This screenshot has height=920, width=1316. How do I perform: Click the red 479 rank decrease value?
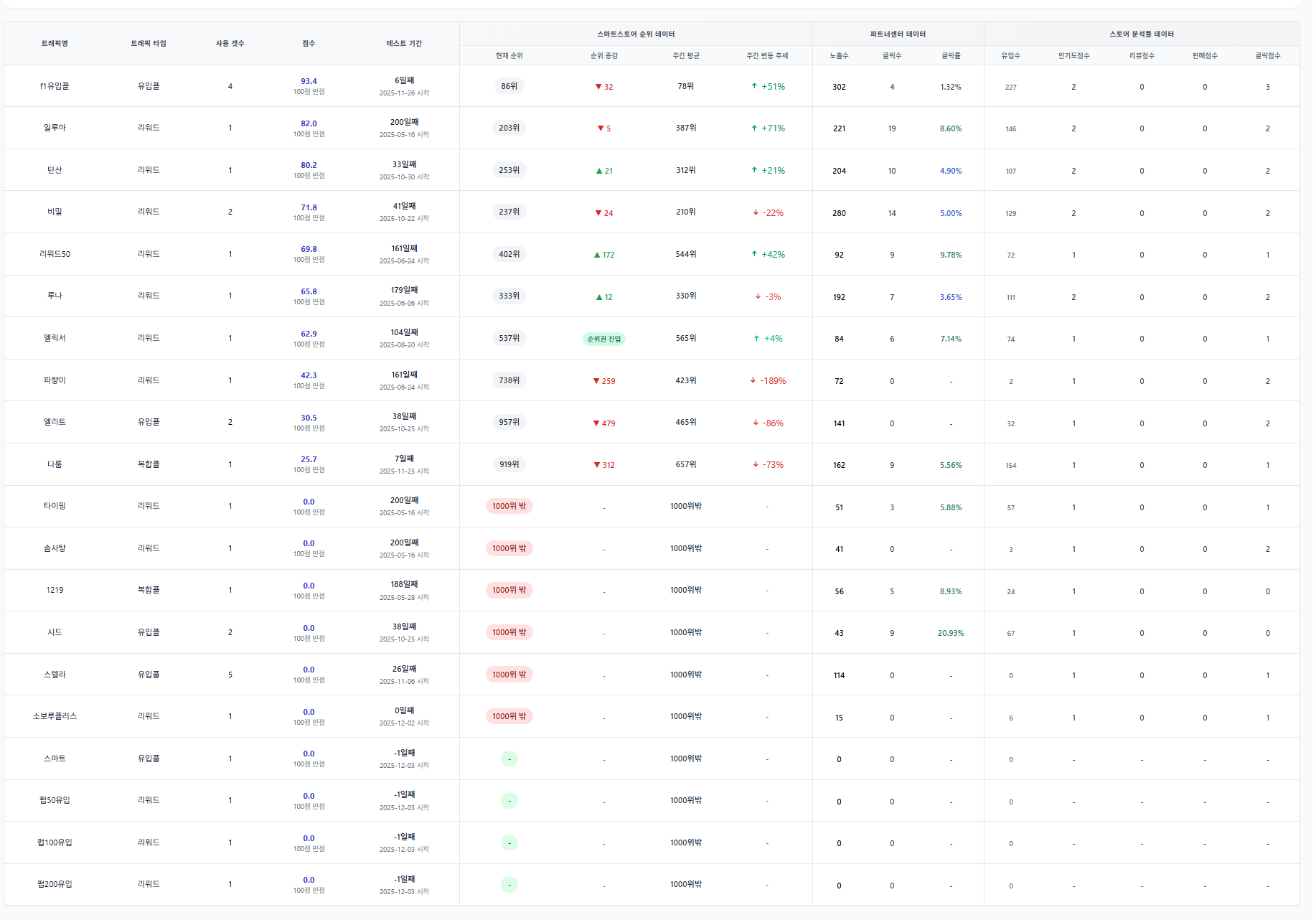[x=604, y=423]
